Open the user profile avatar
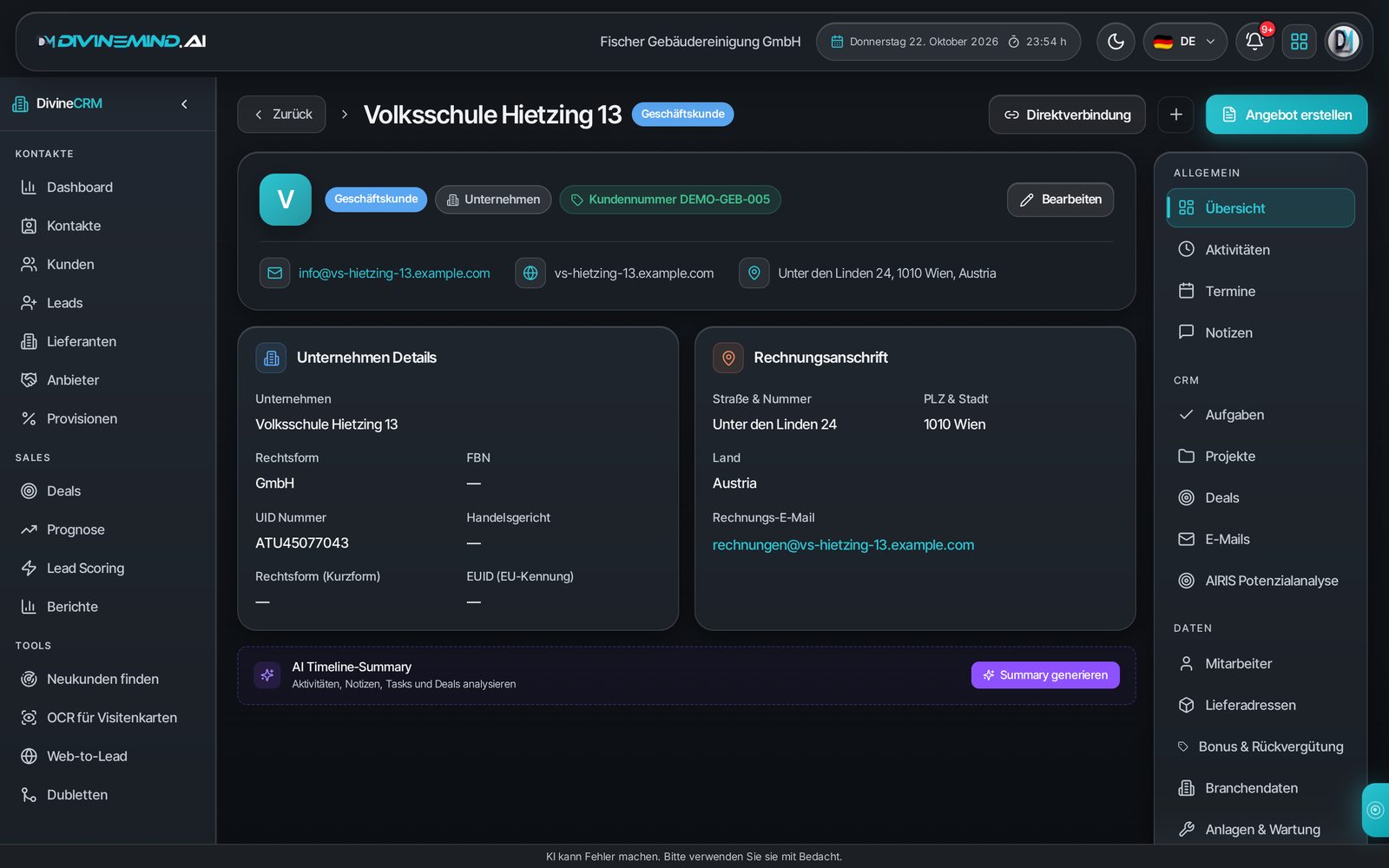This screenshot has width=1389, height=868. coord(1343,42)
